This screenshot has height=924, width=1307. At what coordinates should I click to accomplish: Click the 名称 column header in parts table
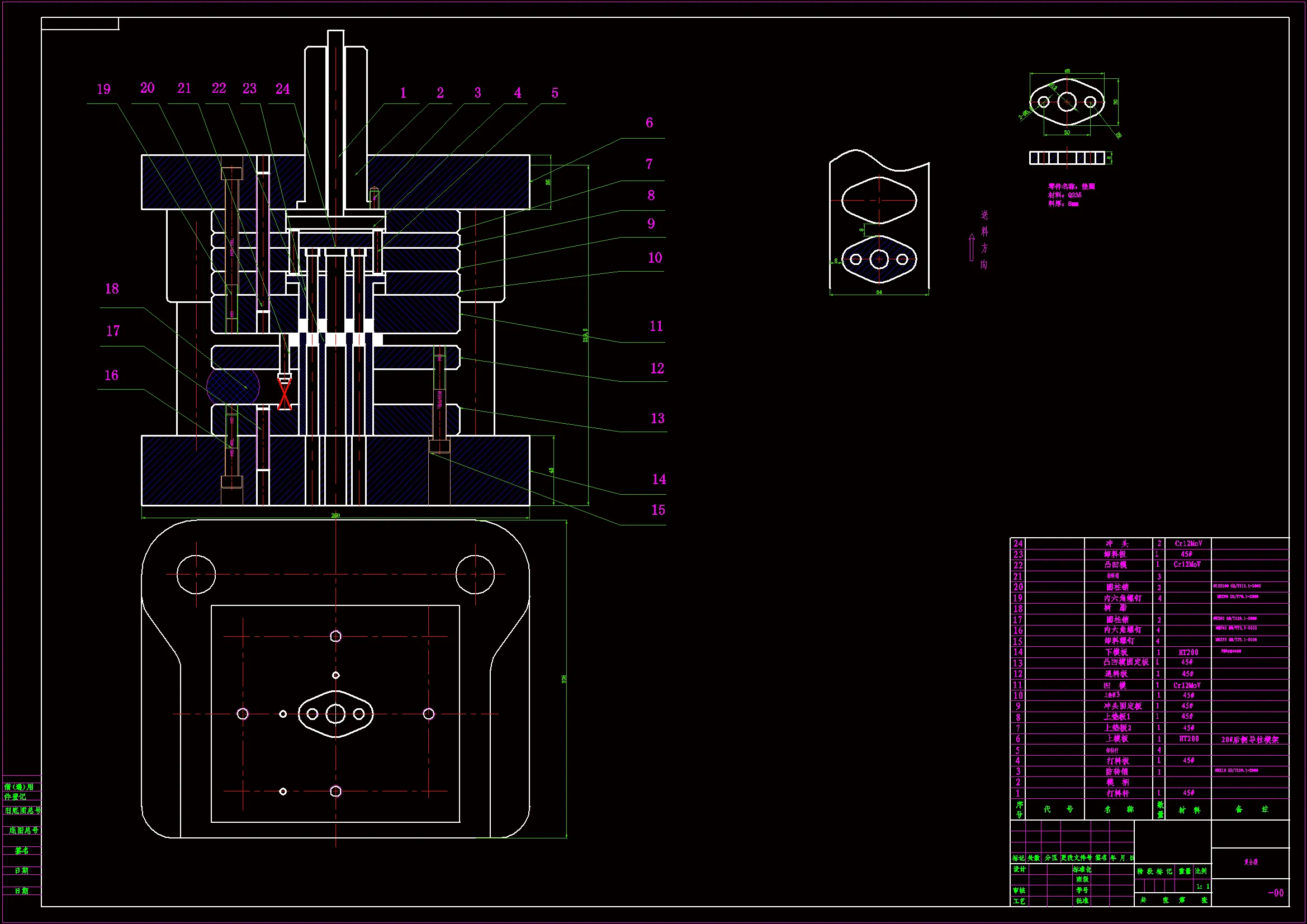click(1118, 809)
